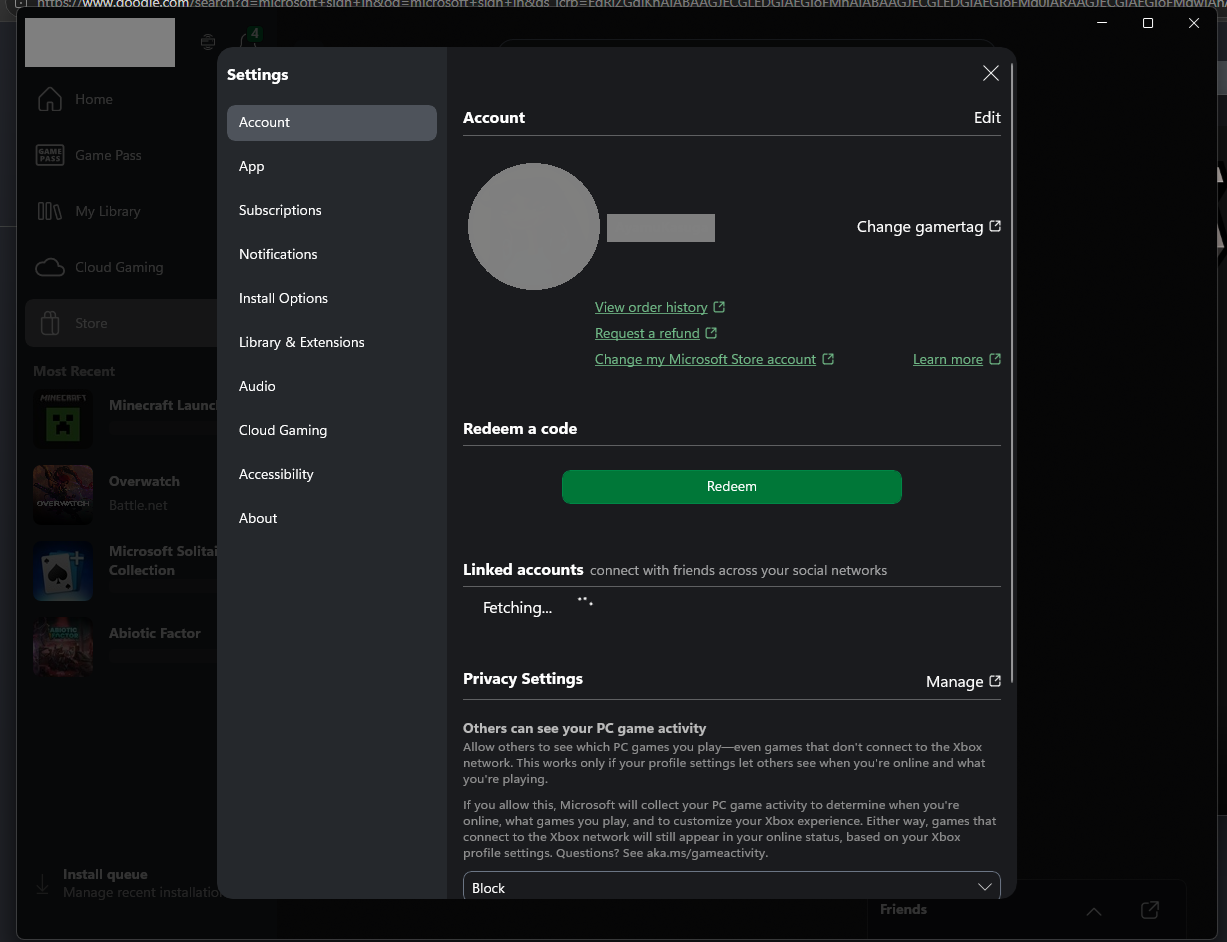Maximize the Xbox app window
1227x942 pixels.
[x=1148, y=23]
